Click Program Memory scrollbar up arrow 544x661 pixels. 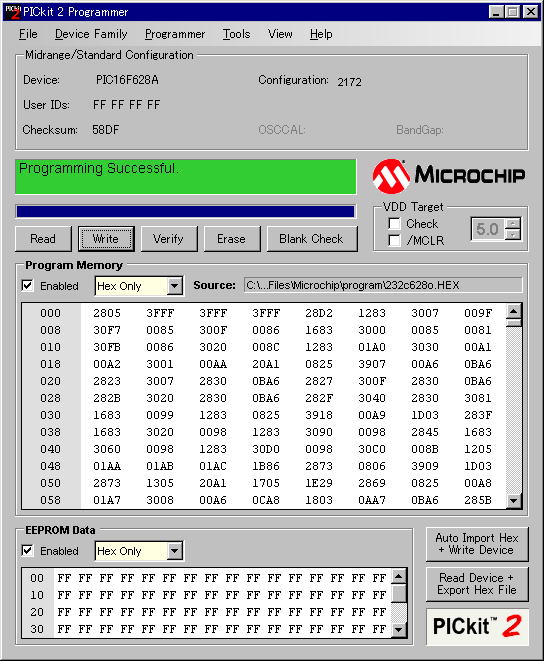[x=514, y=312]
